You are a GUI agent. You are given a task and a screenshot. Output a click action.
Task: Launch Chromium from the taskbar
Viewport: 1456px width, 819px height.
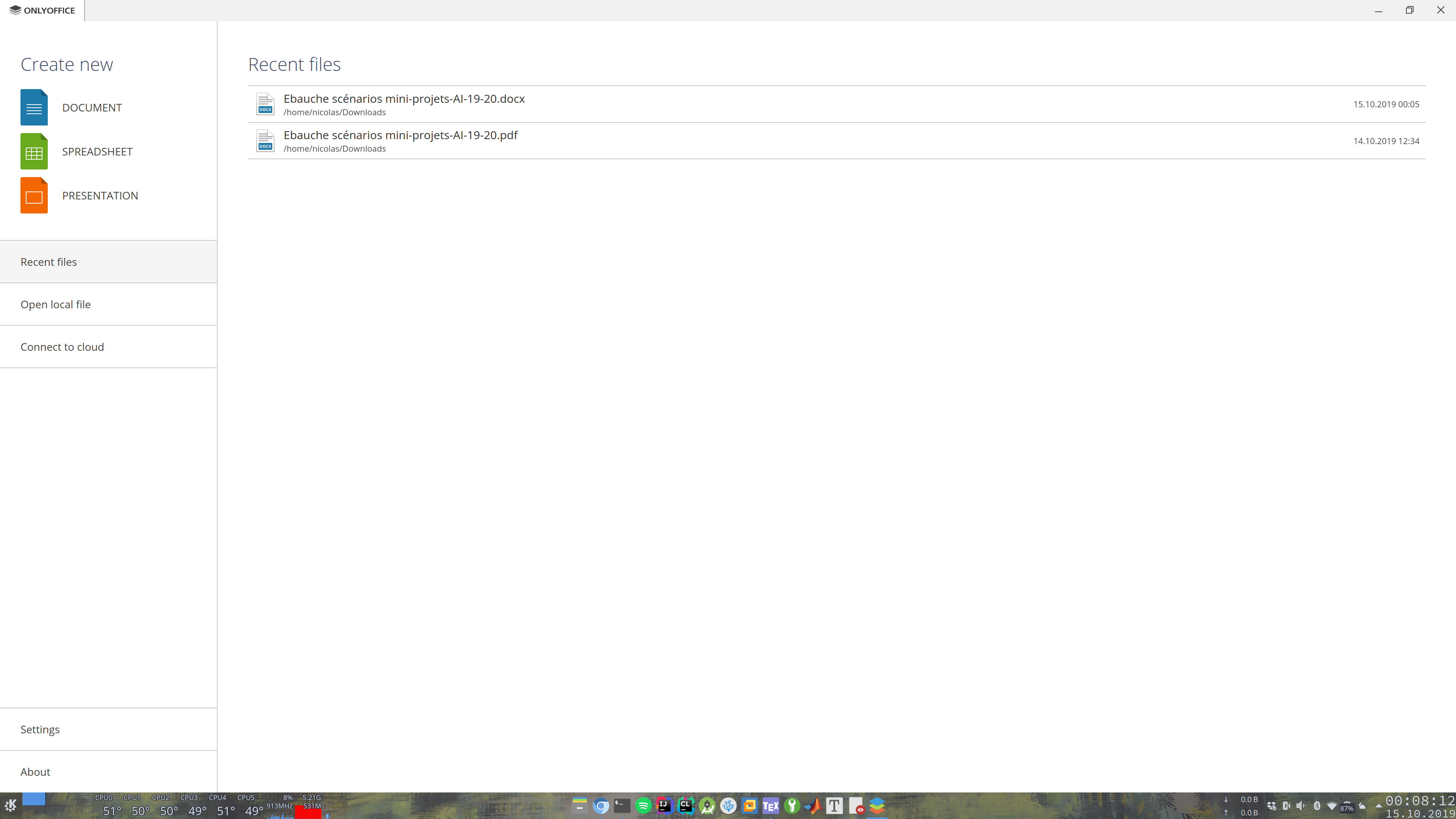coord(601,805)
